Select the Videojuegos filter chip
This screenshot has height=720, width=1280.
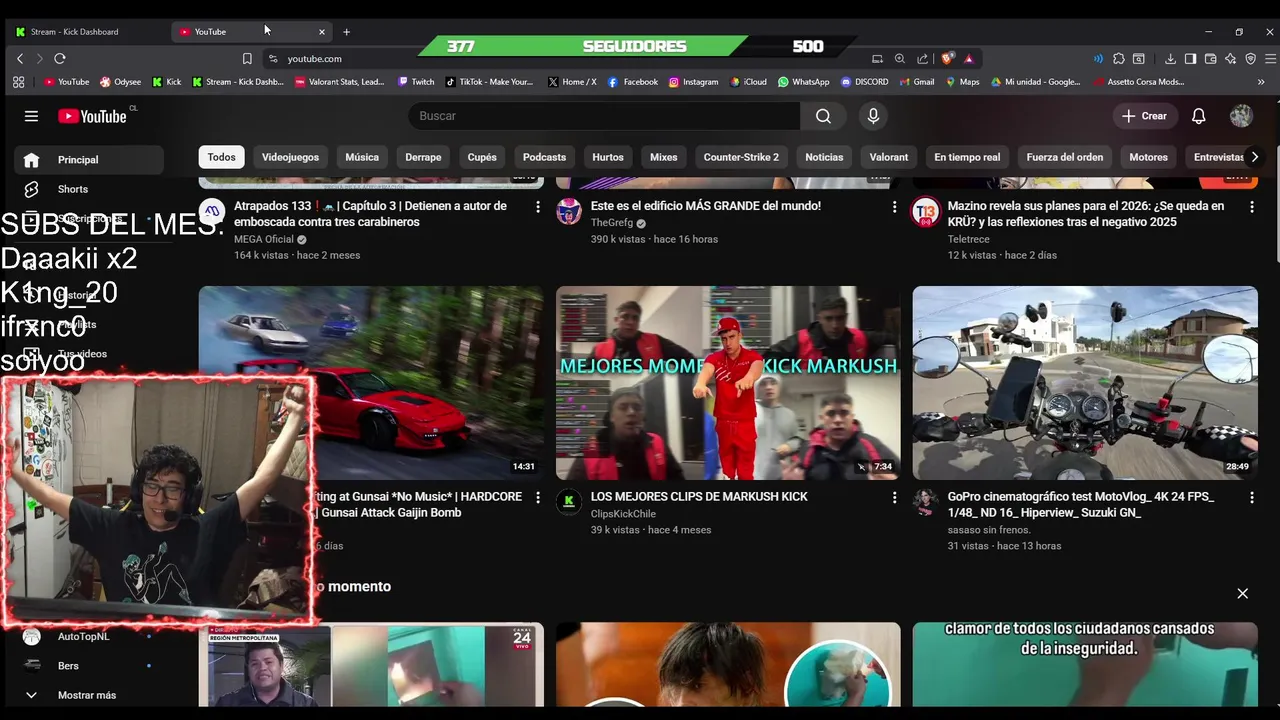[290, 157]
